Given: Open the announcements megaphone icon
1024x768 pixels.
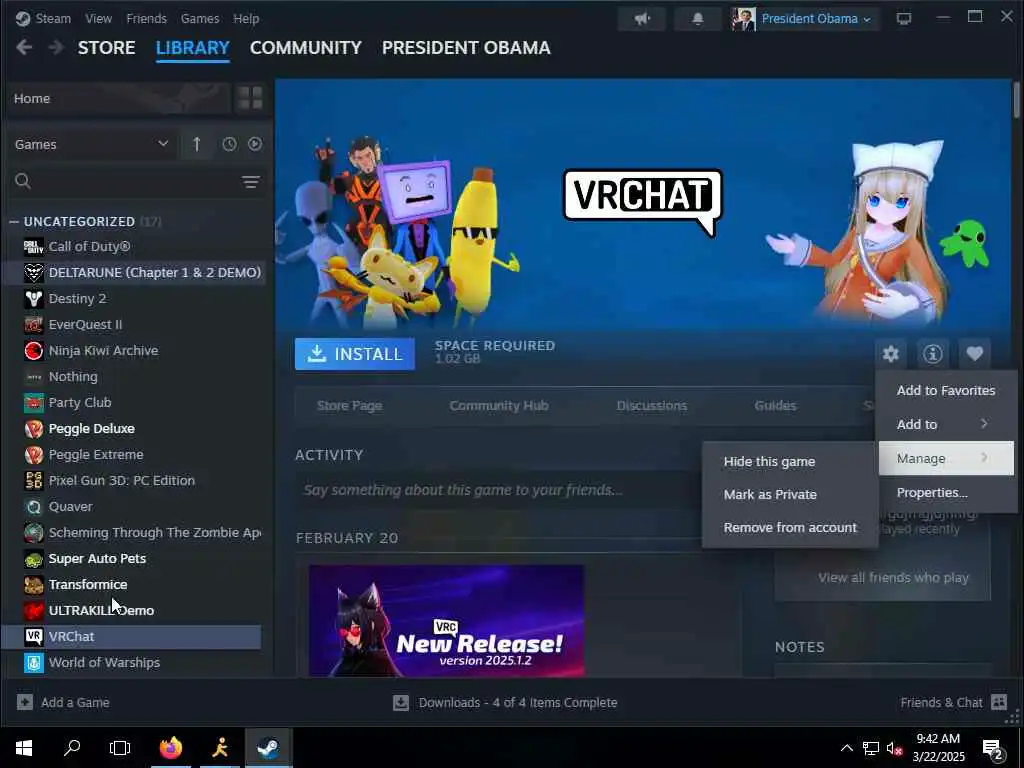Looking at the screenshot, I should (x=643, y=19).
